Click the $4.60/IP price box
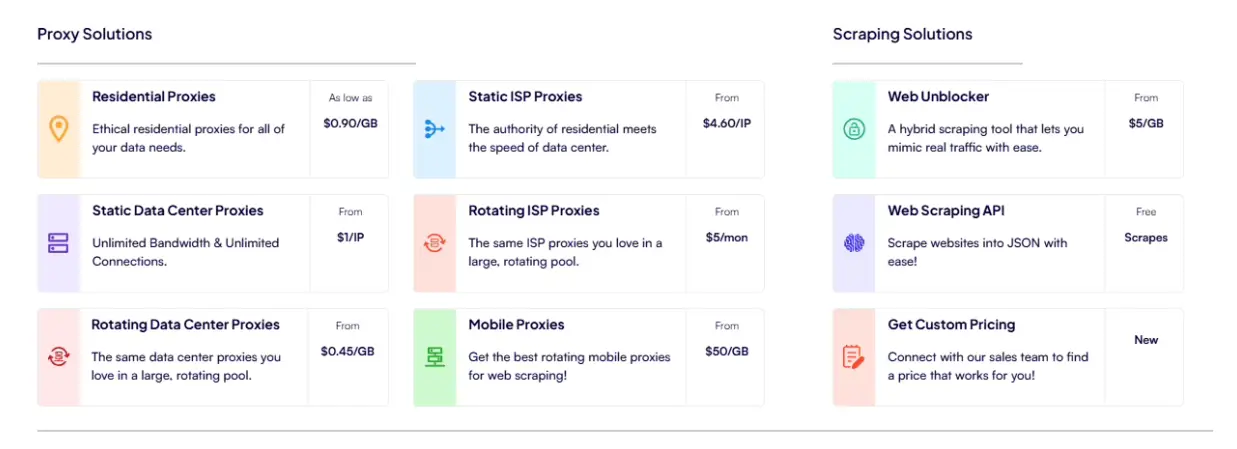The height and width of the screenshot is (449, 1237). 727,124
